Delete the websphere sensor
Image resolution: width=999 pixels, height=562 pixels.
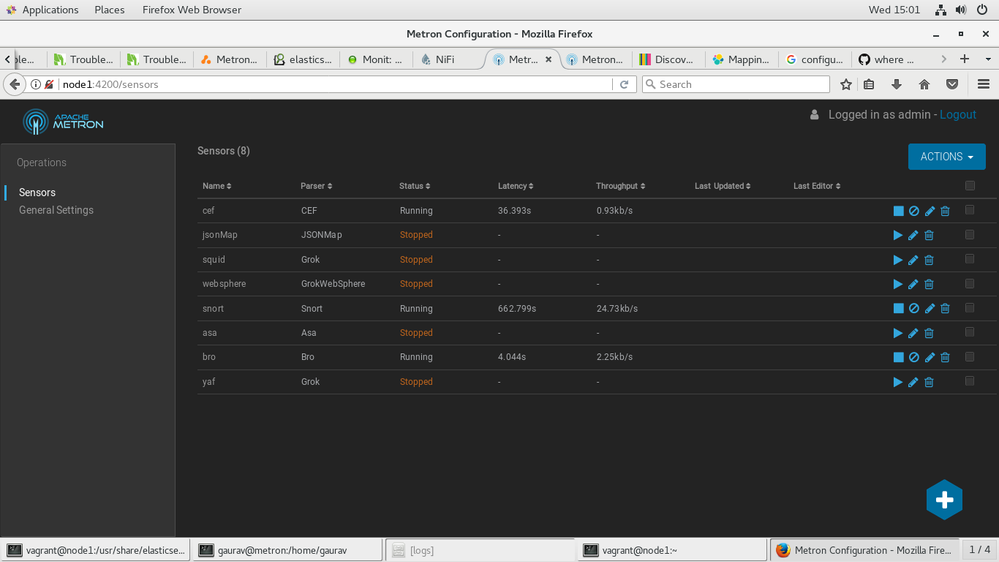pyautogui.click(x=929, y=284)
